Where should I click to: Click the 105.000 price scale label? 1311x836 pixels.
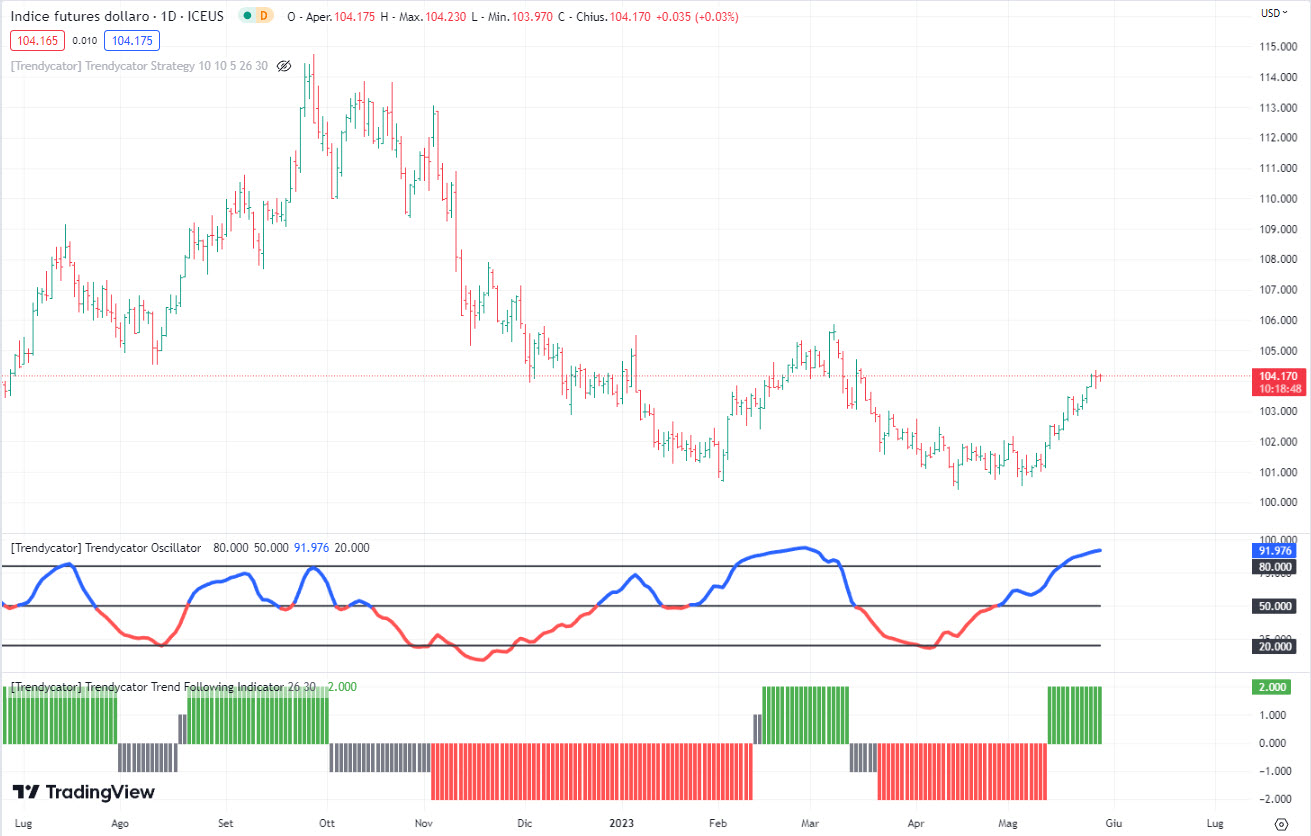[1279, 351]
